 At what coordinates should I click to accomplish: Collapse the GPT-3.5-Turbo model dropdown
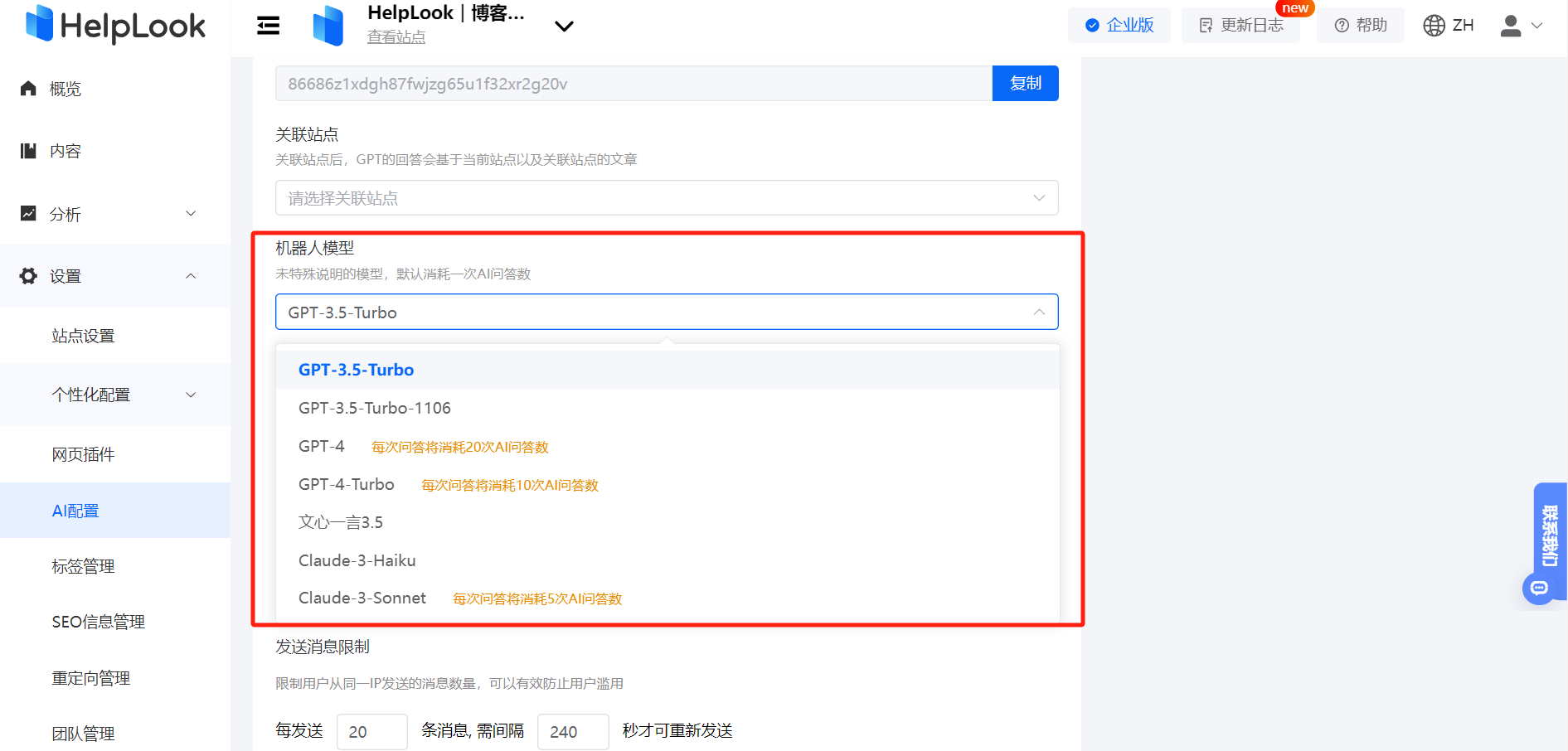pyautogui.click(x=667, y=312)
